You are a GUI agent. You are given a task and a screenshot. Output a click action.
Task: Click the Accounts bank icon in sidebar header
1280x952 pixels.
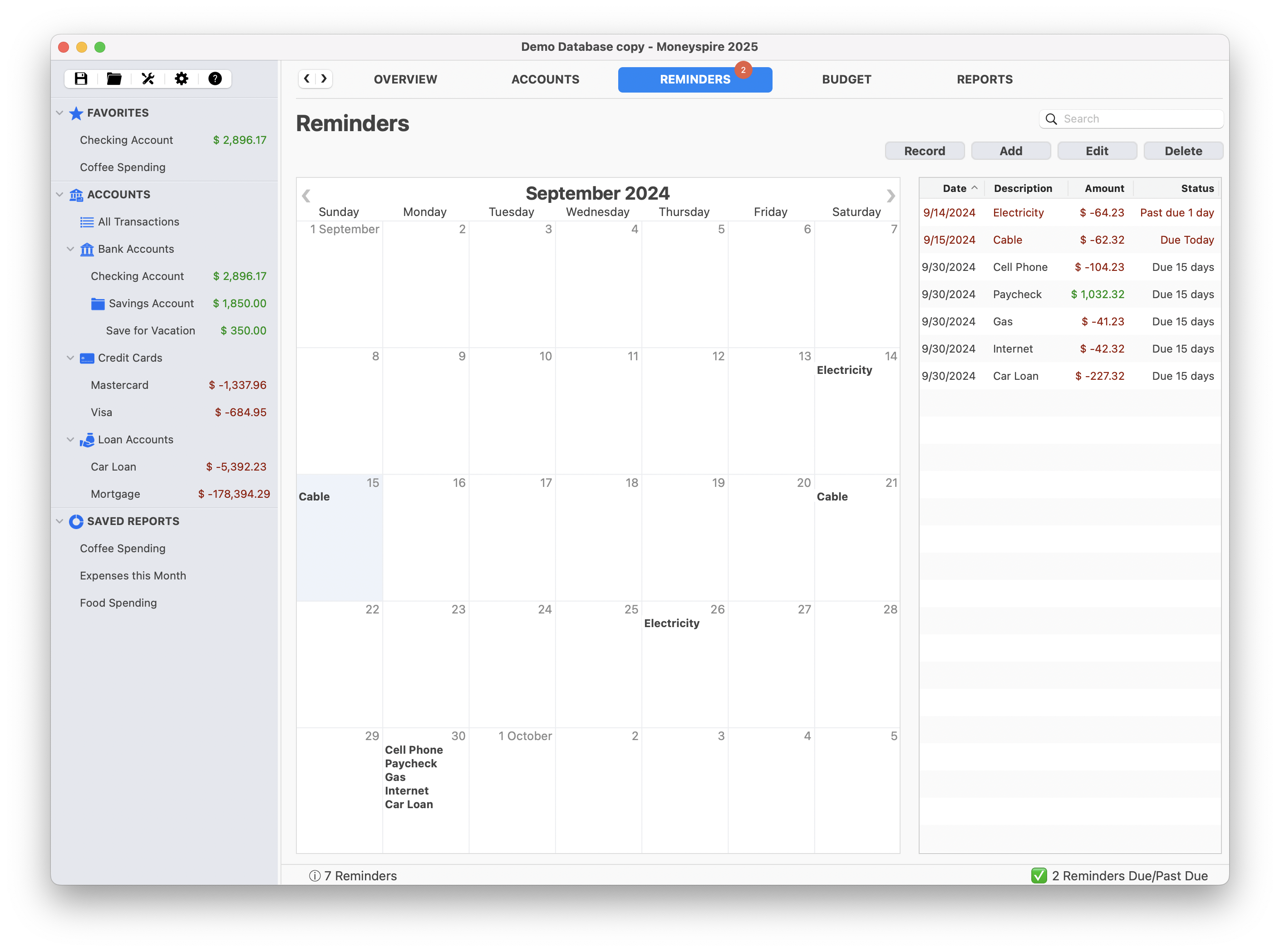click(76, 195)
